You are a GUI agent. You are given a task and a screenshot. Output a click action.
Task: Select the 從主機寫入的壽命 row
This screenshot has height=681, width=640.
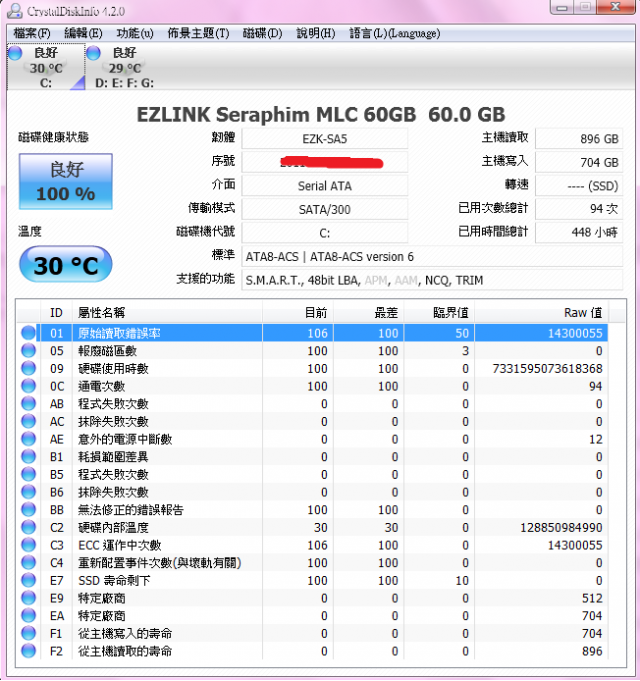pos(313,634)
